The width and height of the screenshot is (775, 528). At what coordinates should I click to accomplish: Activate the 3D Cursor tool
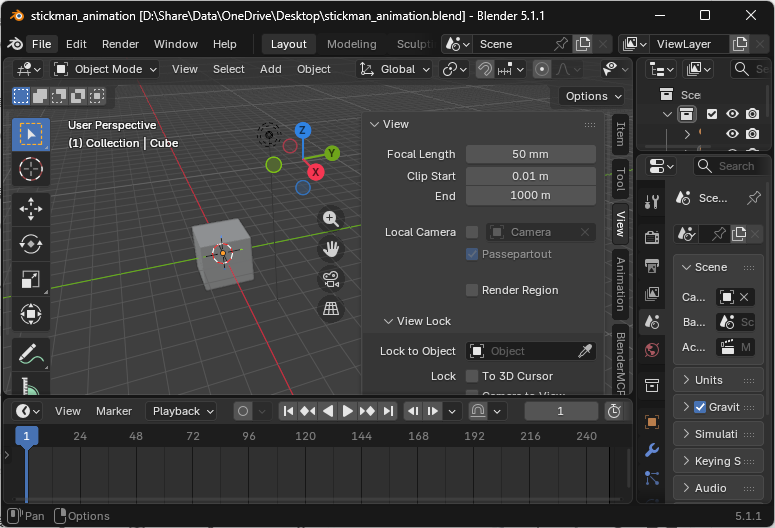(31, 169)
